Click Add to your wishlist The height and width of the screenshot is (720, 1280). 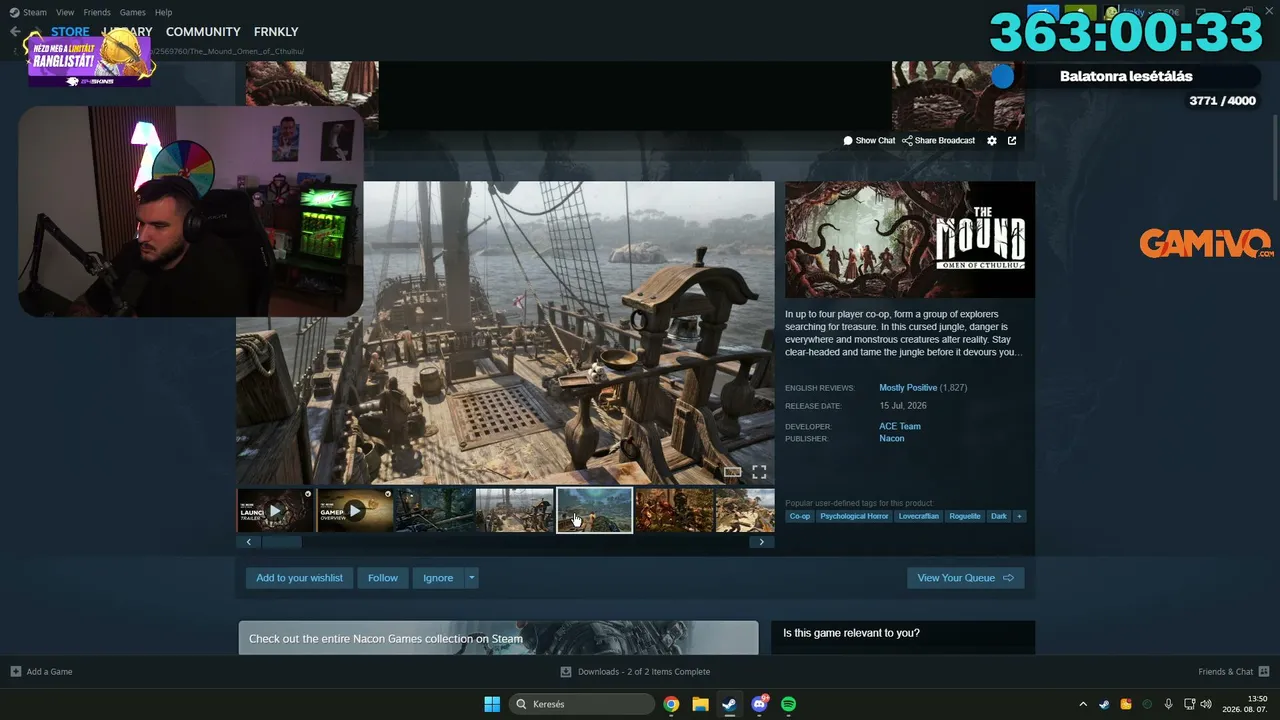tap(299, 578)
